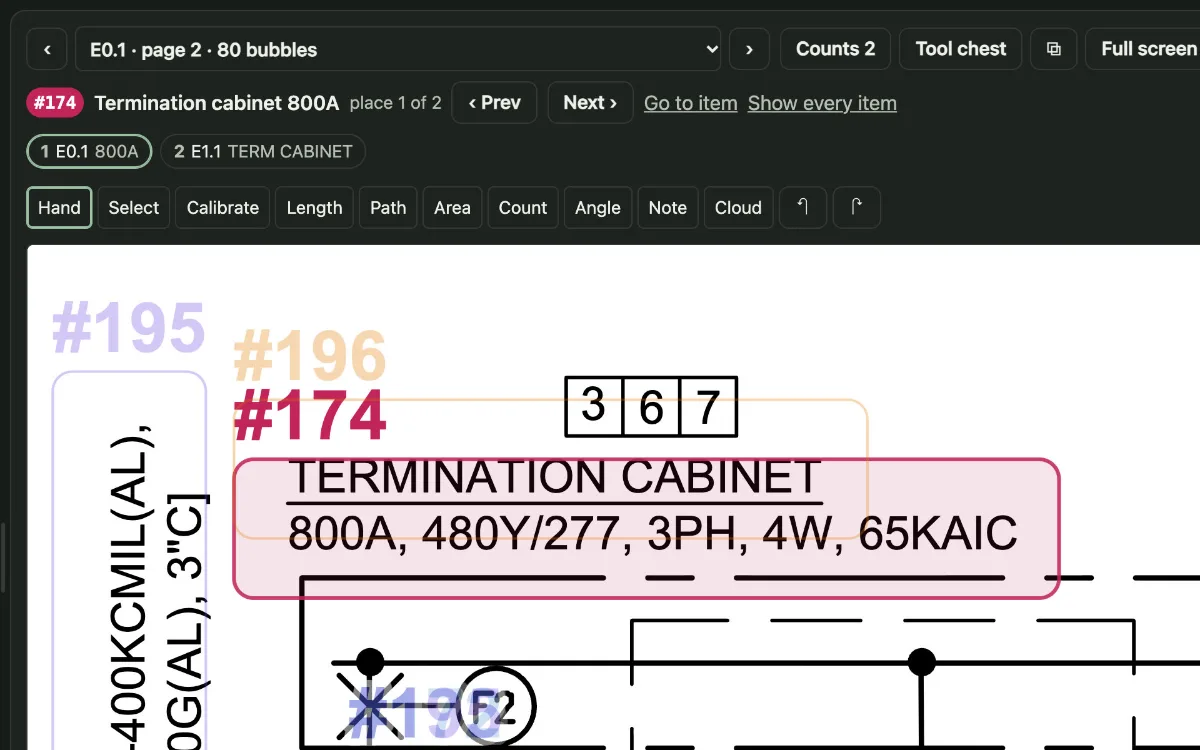Open the Tool chest
Image resolution: width=1200 pixels, height=750 pixels.
coord(961,49)
